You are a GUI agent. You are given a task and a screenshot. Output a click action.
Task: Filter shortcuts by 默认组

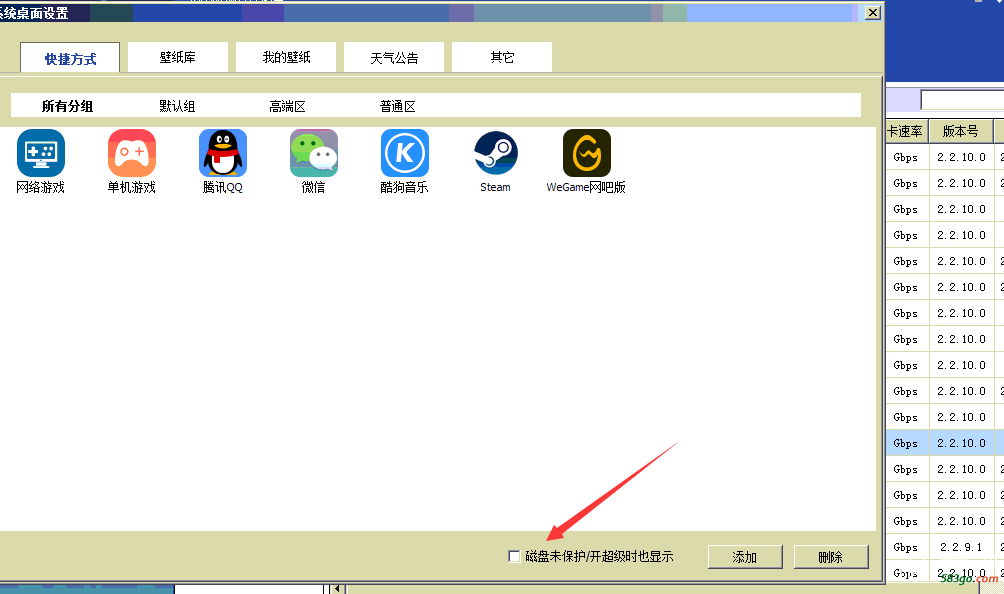click(177, 106)
